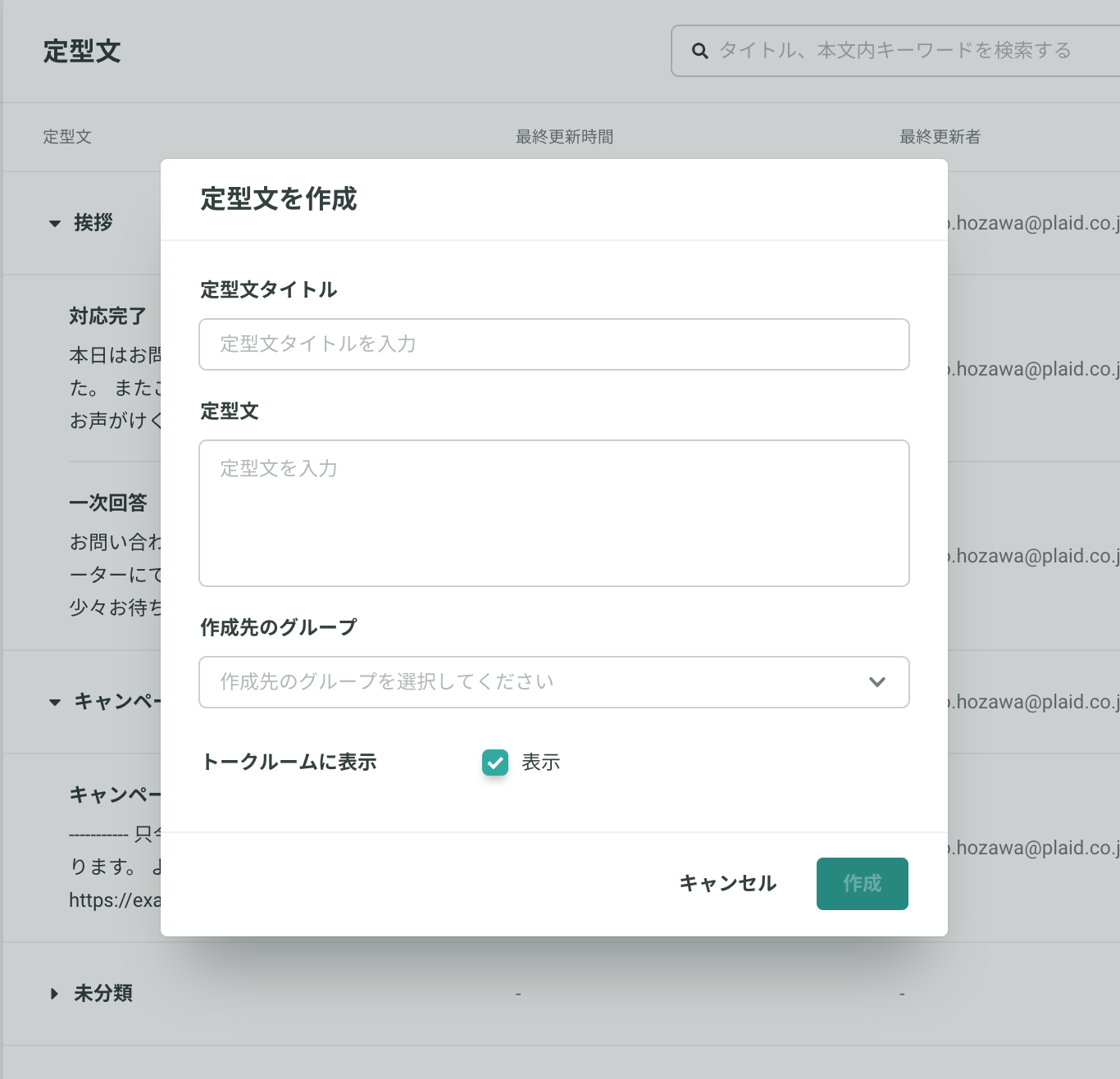
Task: Focus the title and keyword search field
Action: (x=895, y=51)
